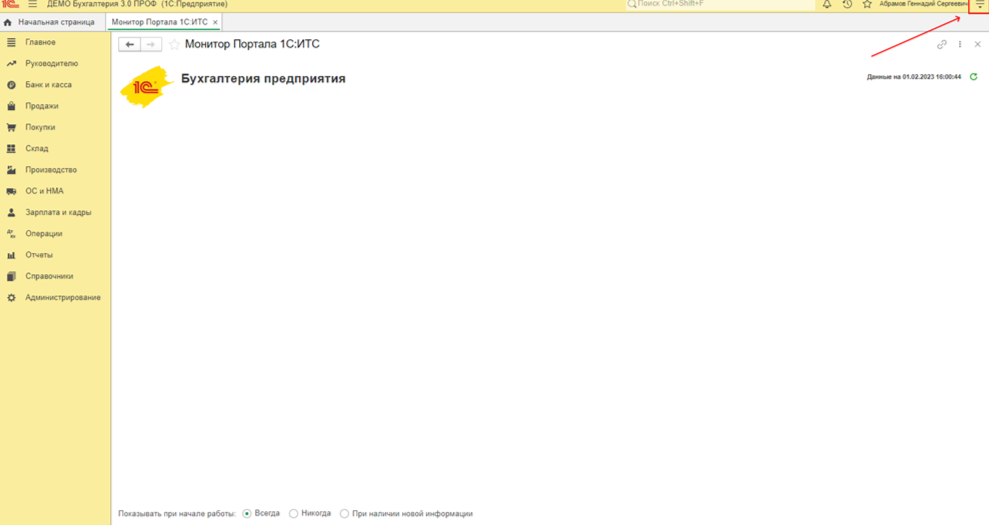This screenshot has height=531, width=989.
Task: Click the Бухгалтерия предприятия heading
Action: (x=263, y=79)
